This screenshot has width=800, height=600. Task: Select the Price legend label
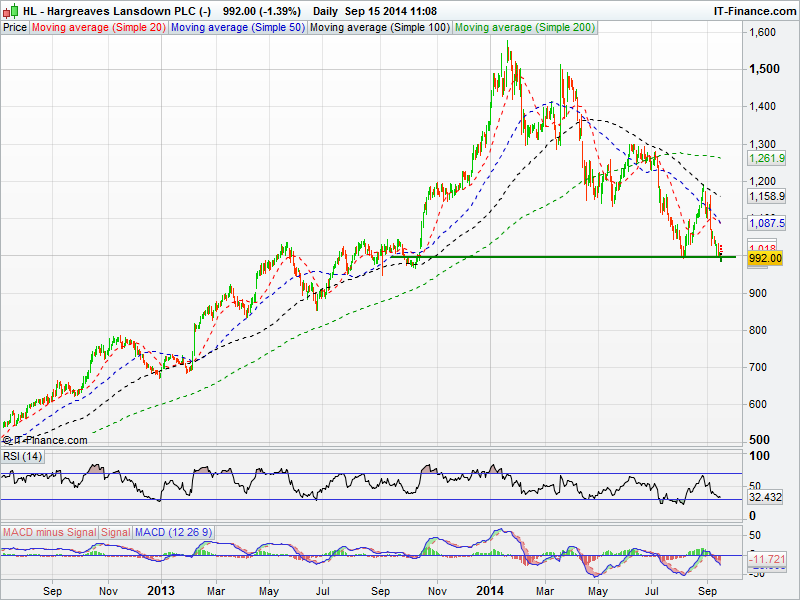point(15,28)
